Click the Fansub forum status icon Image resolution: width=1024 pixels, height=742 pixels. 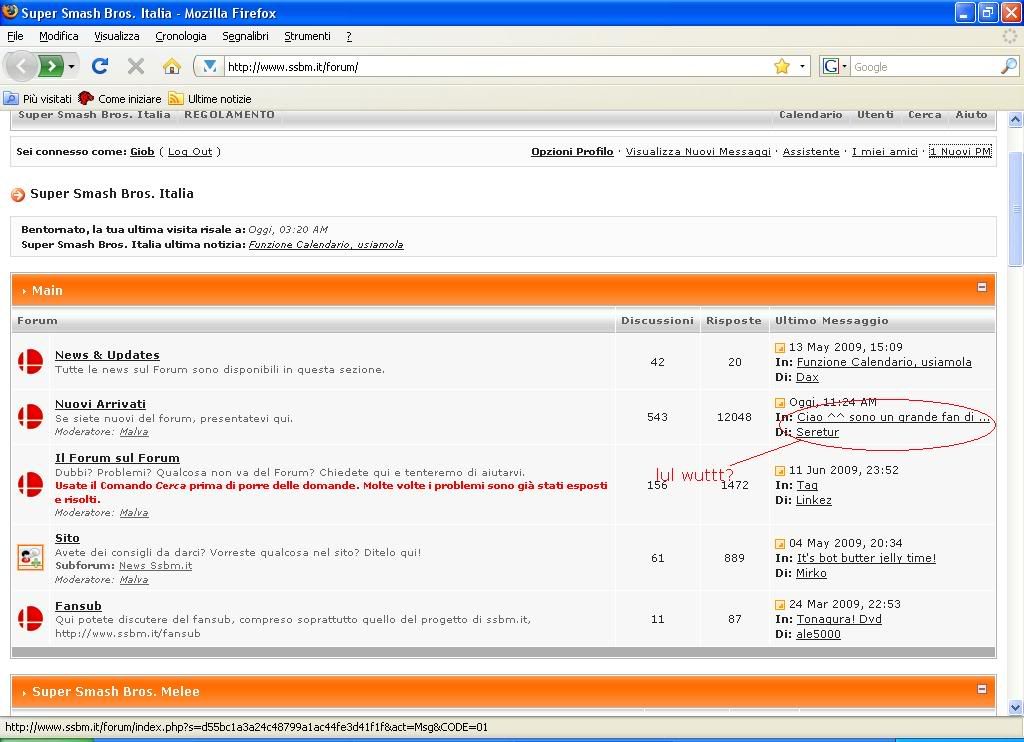[30, 619]
